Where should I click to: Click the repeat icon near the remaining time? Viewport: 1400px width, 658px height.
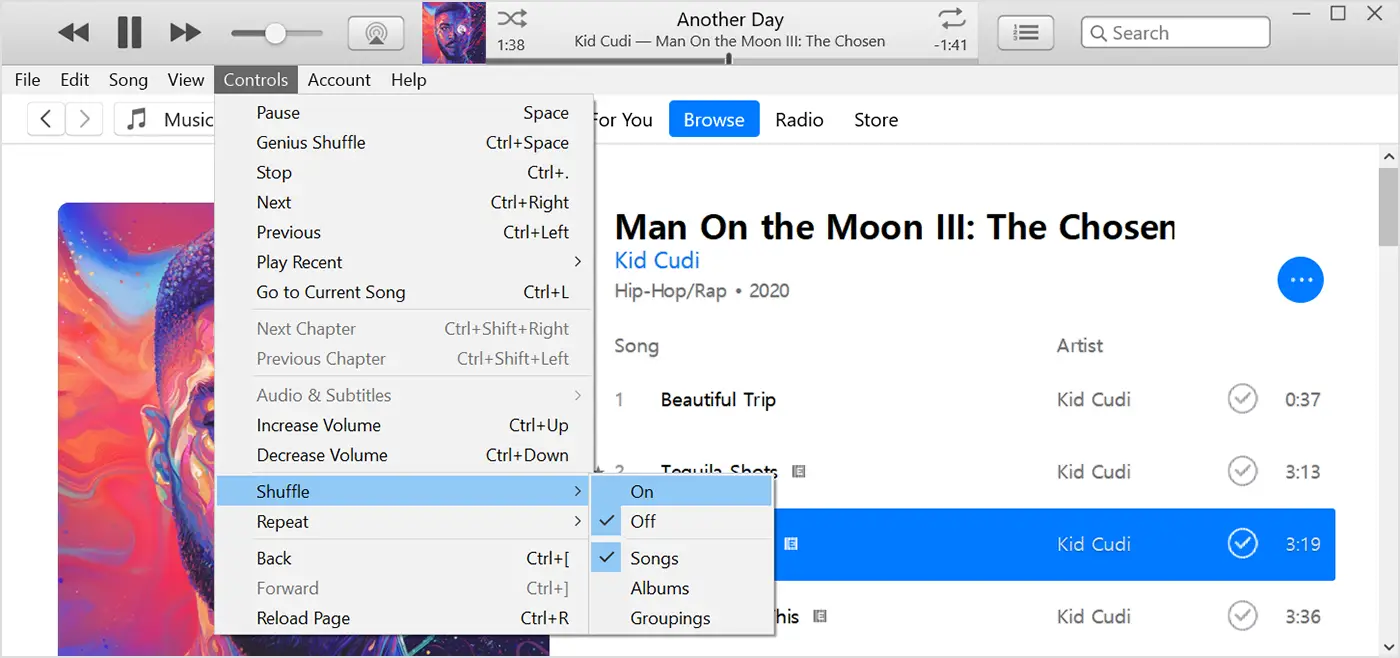pyautogui.click(x=950, y=18)
